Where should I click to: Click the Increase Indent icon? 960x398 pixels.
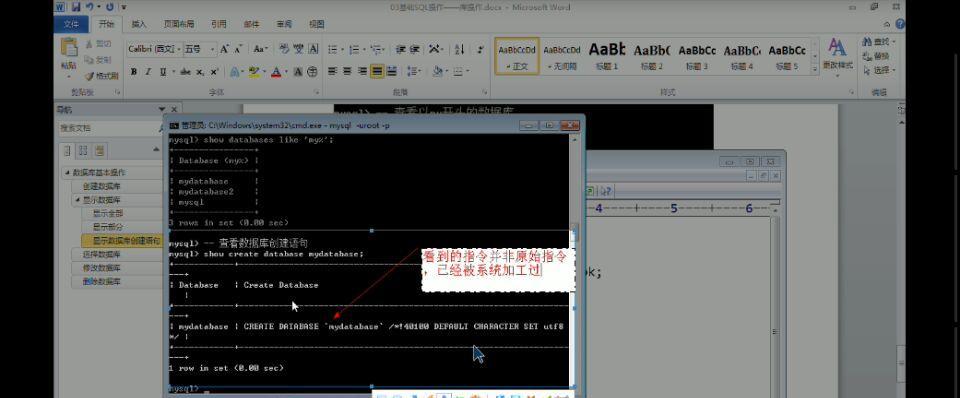tap(414, 50)
